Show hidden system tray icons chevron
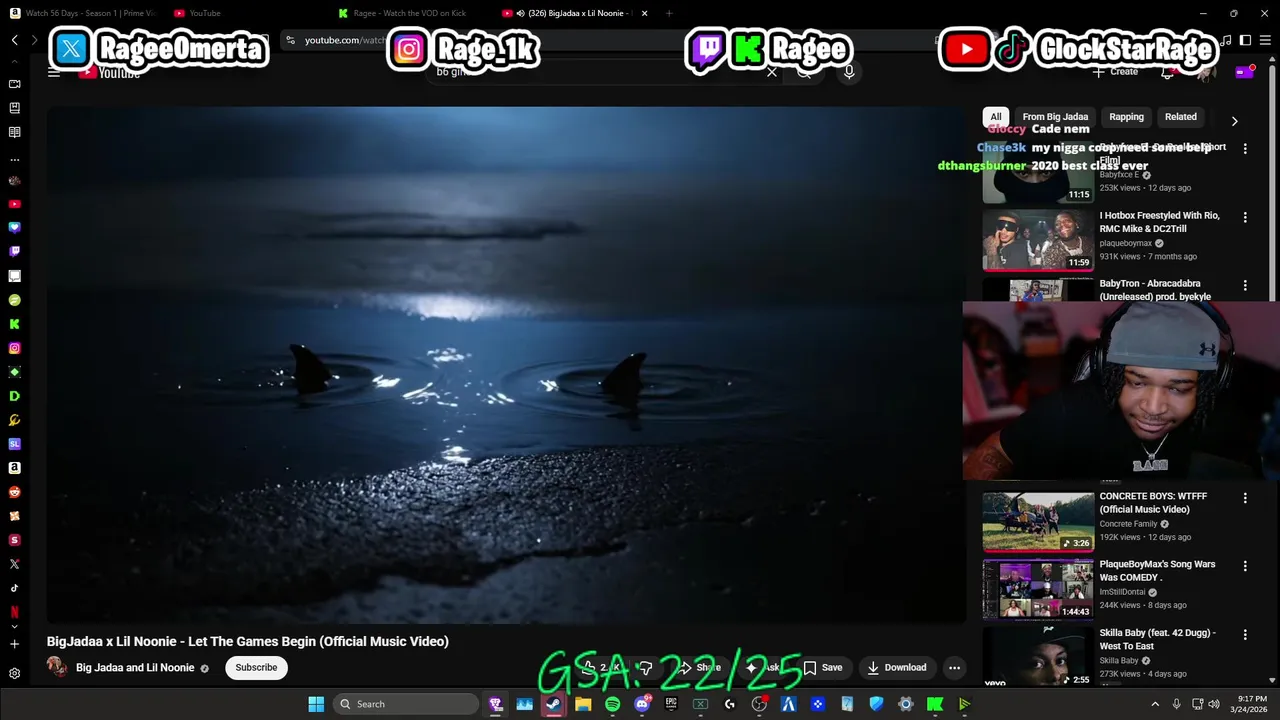This screenshot has width=1280, height=720. pyautogui.click(x=1154, y=704)
